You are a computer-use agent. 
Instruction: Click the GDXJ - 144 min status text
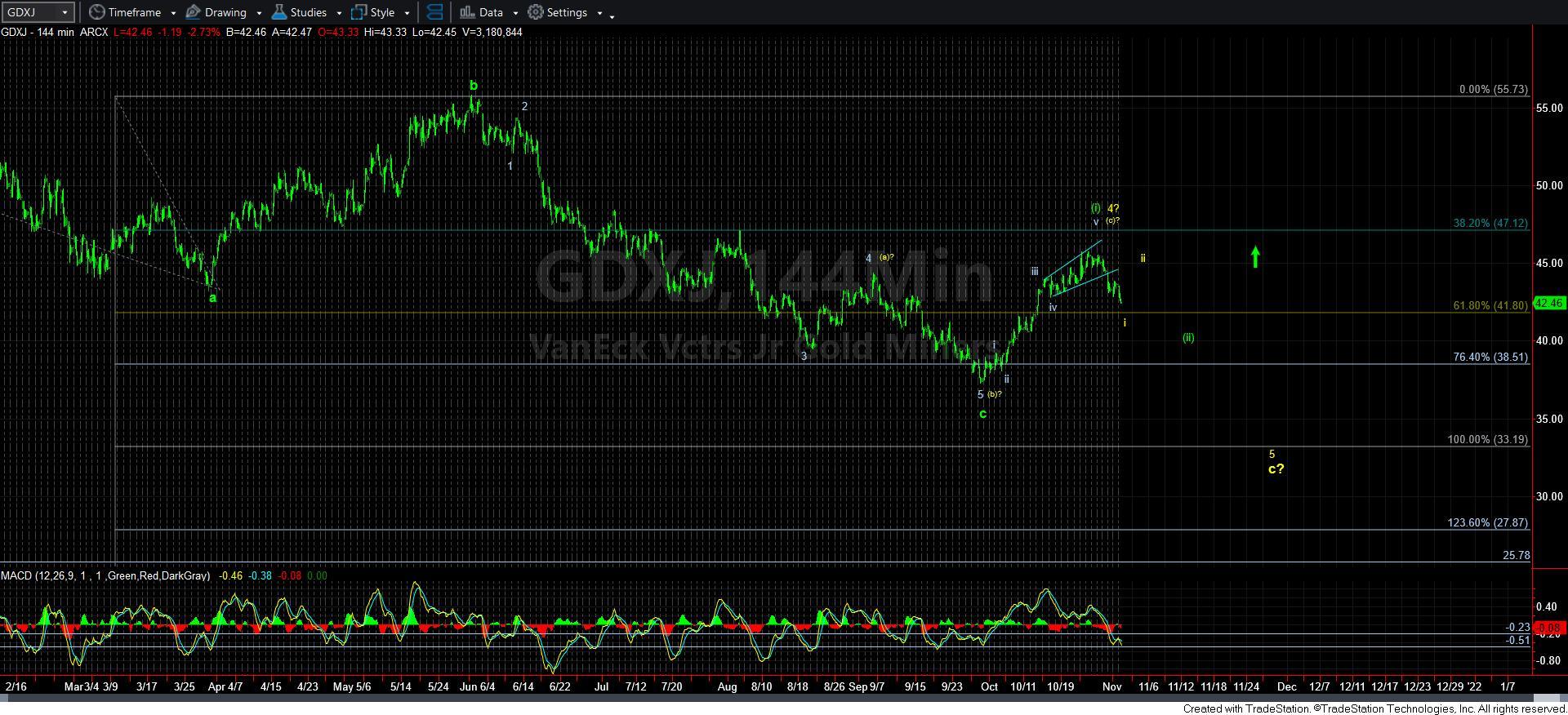click(x=38, y=32)
